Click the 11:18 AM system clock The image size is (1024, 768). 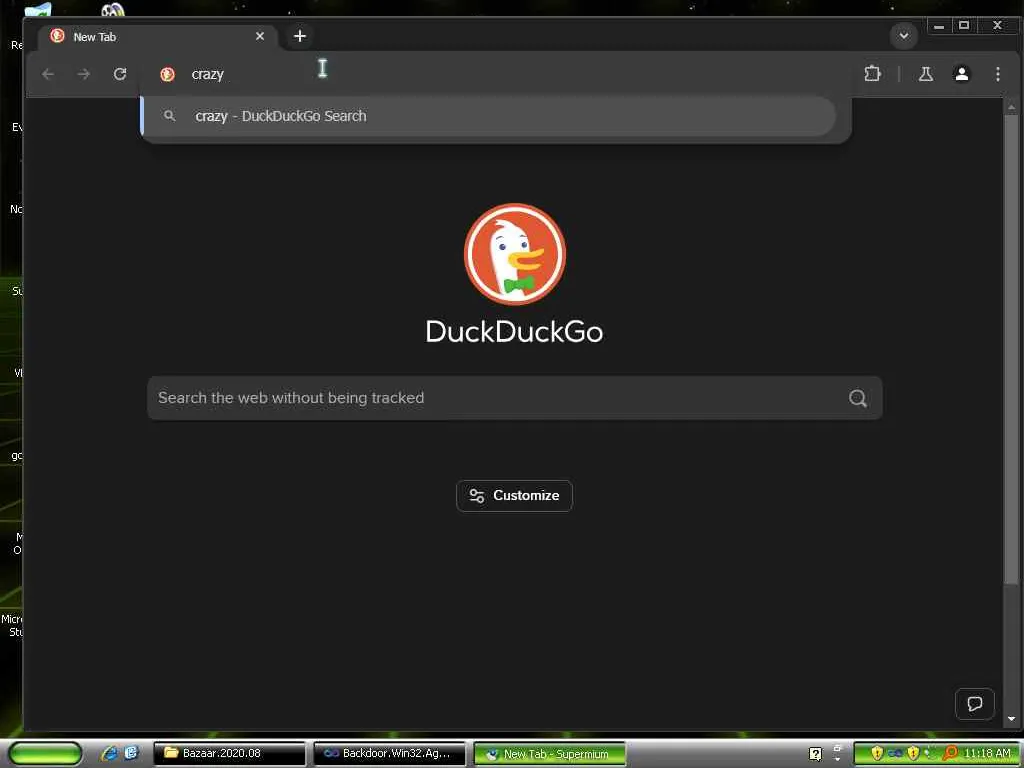click(987, 753)
